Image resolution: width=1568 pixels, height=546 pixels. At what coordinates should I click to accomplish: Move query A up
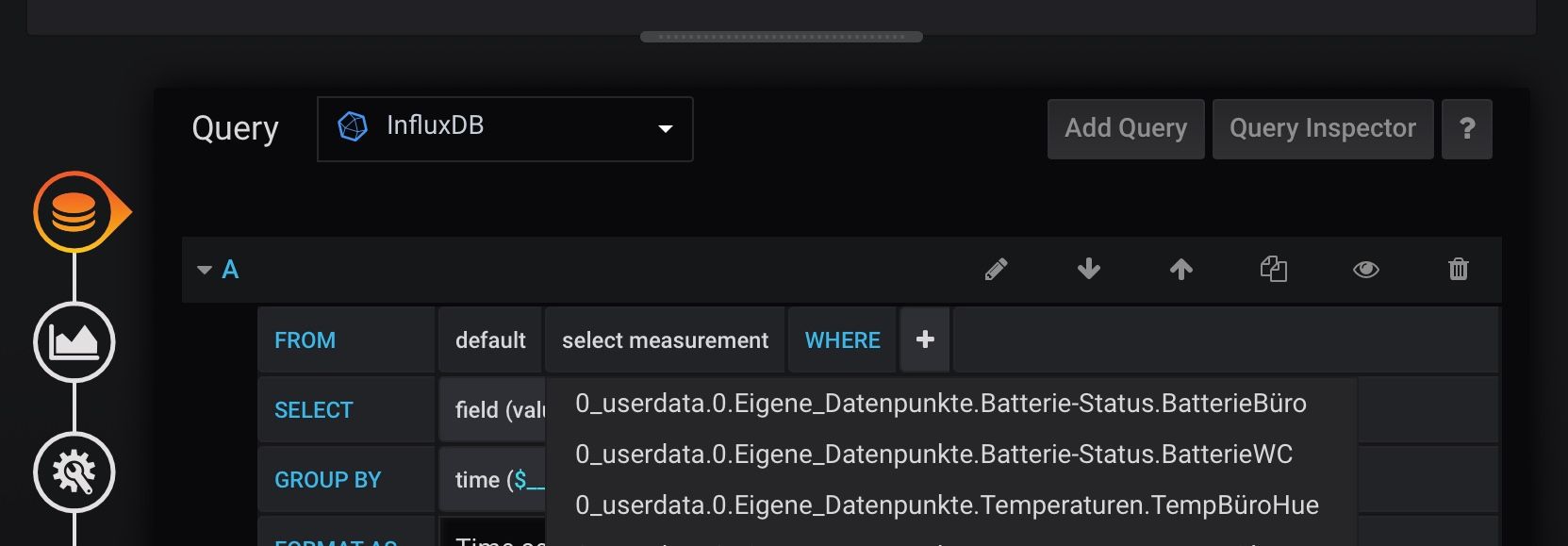1181,270
